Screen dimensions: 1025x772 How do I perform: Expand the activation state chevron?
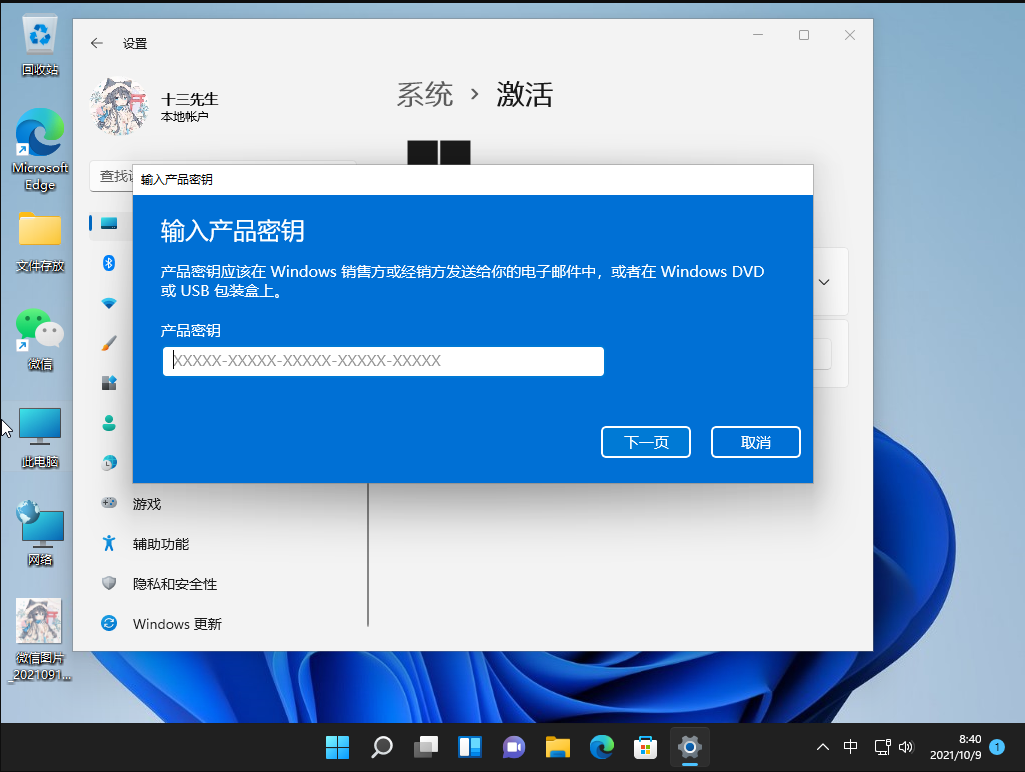[823, 281]
